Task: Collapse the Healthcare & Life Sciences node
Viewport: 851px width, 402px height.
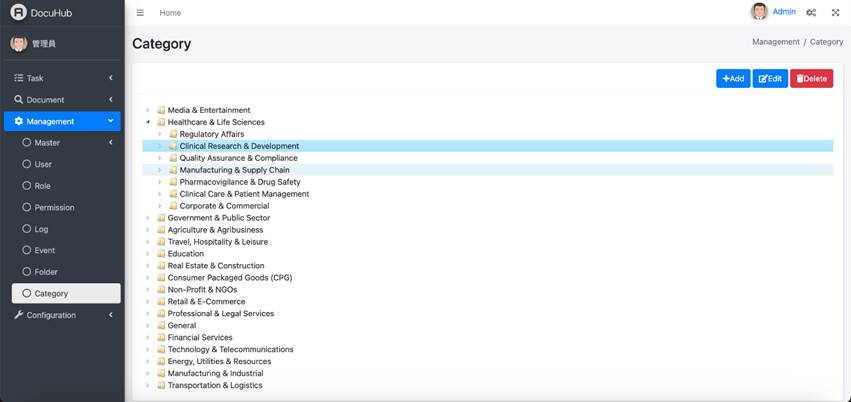Action: click(148, 122)
